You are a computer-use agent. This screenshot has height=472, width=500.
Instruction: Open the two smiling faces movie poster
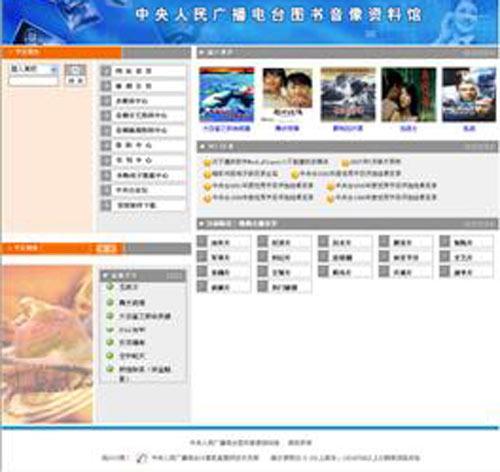coord(288,92)
